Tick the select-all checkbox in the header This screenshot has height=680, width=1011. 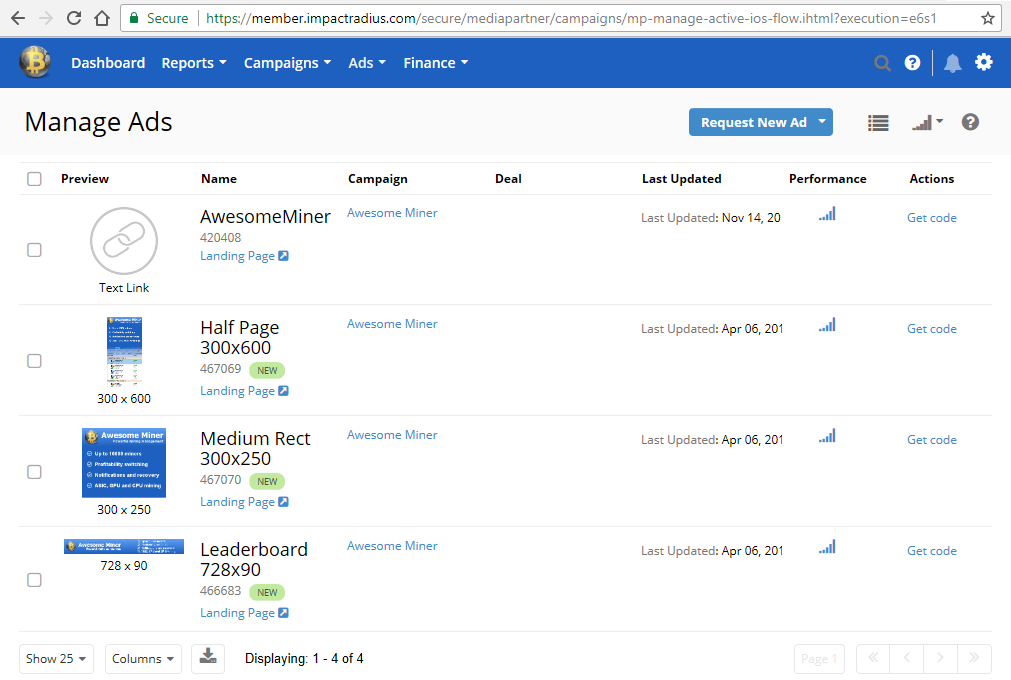(x=34, y=179)
